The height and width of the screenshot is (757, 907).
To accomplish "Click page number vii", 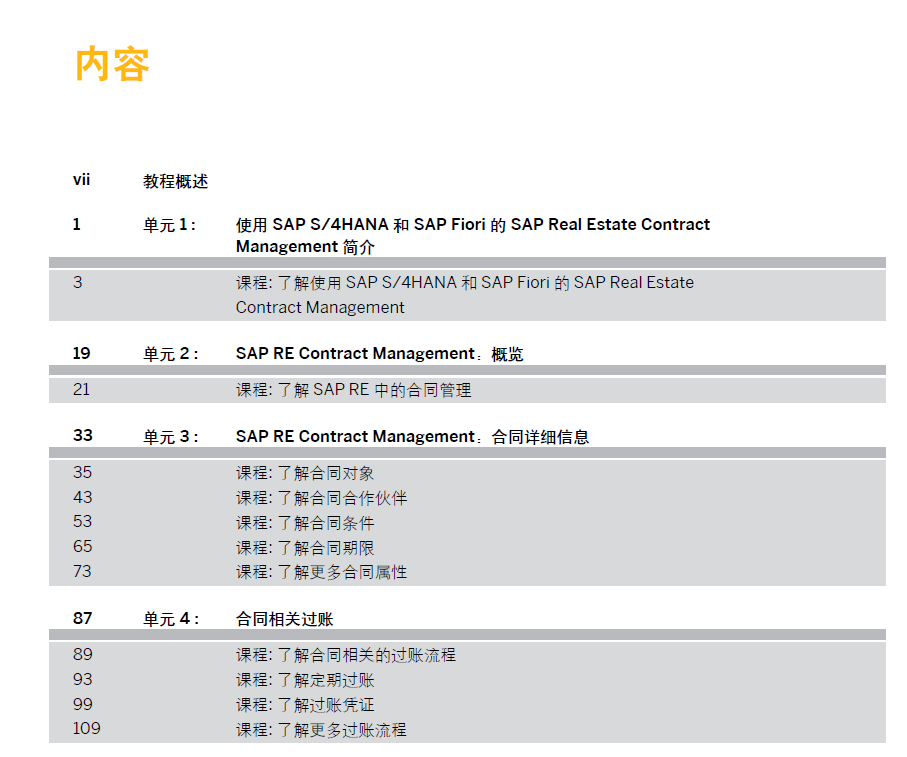I will (x=81, y=181).
